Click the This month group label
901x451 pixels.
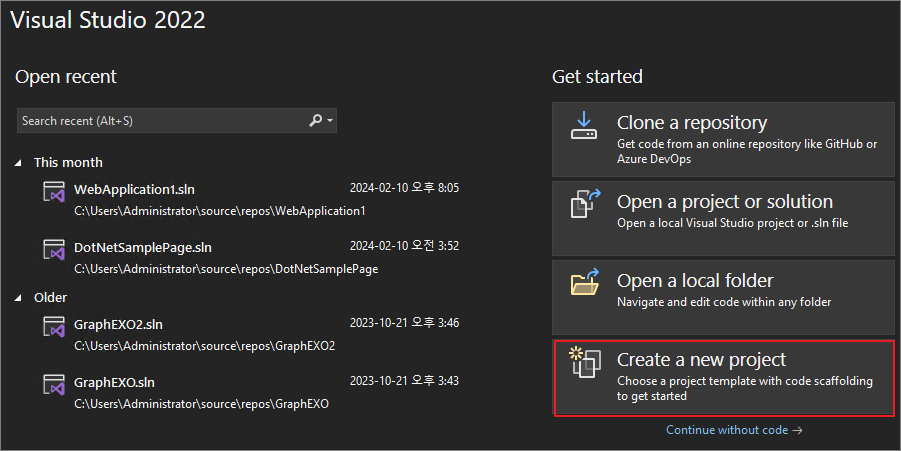(68, 163)
